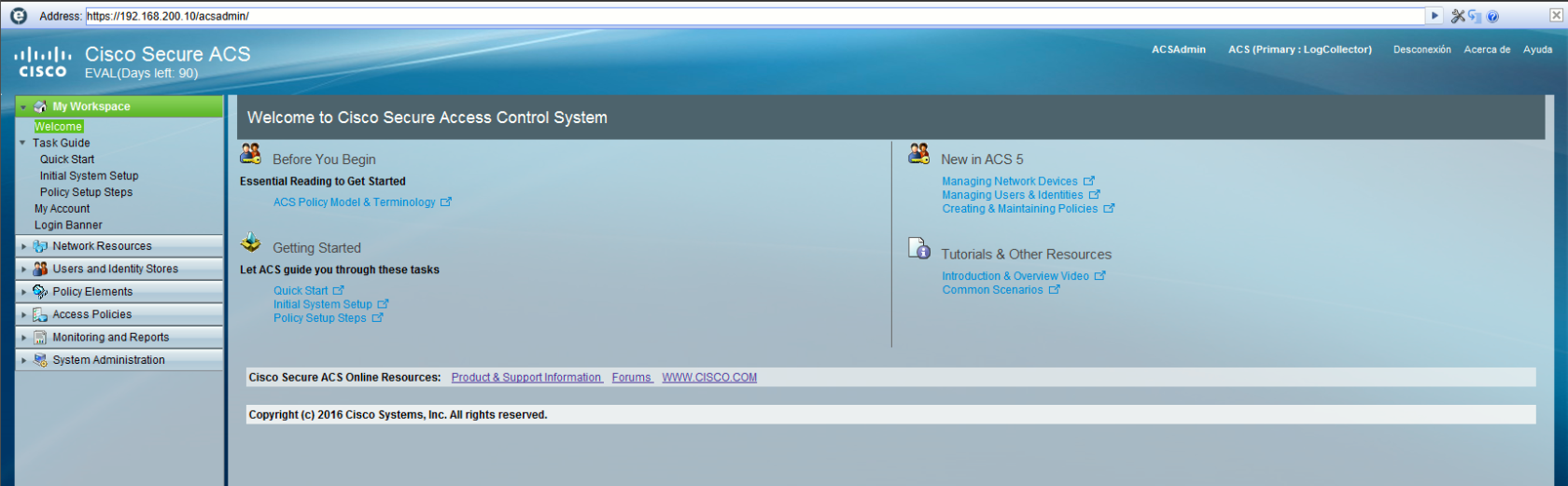Open the Policy Elements menu

pos(119,292)
